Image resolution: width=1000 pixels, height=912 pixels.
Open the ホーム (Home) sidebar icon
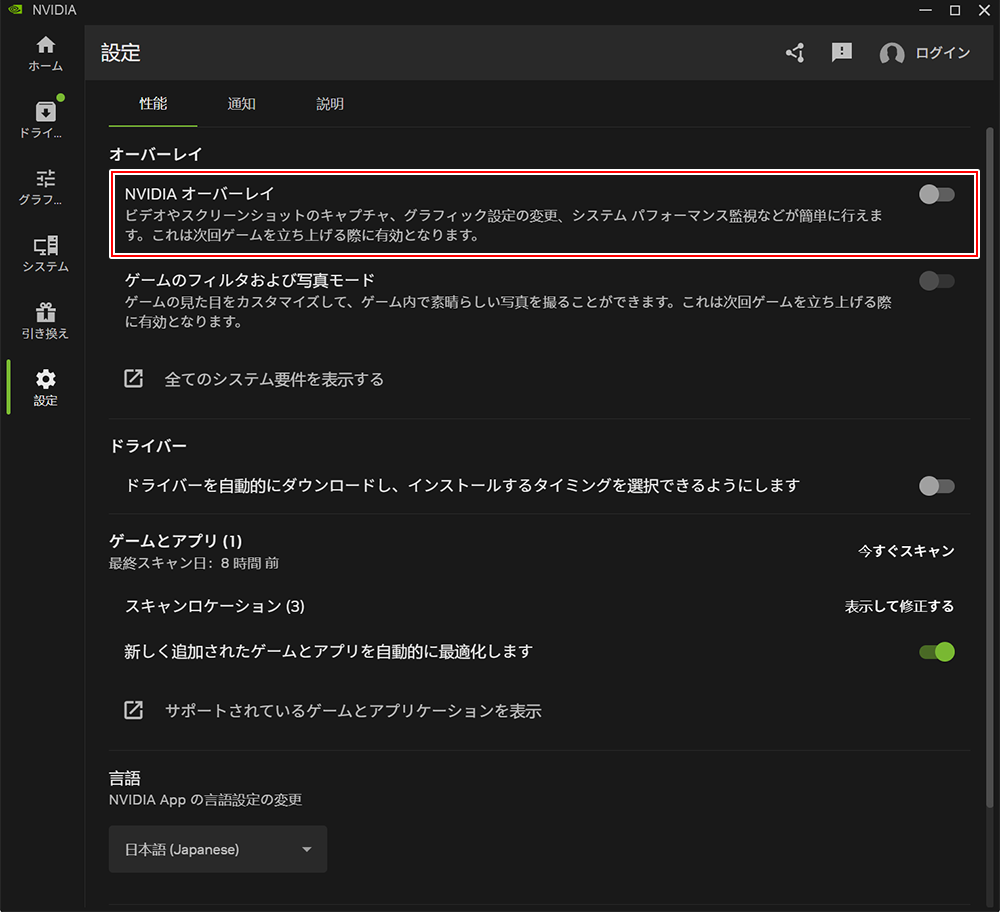[45, 45]
